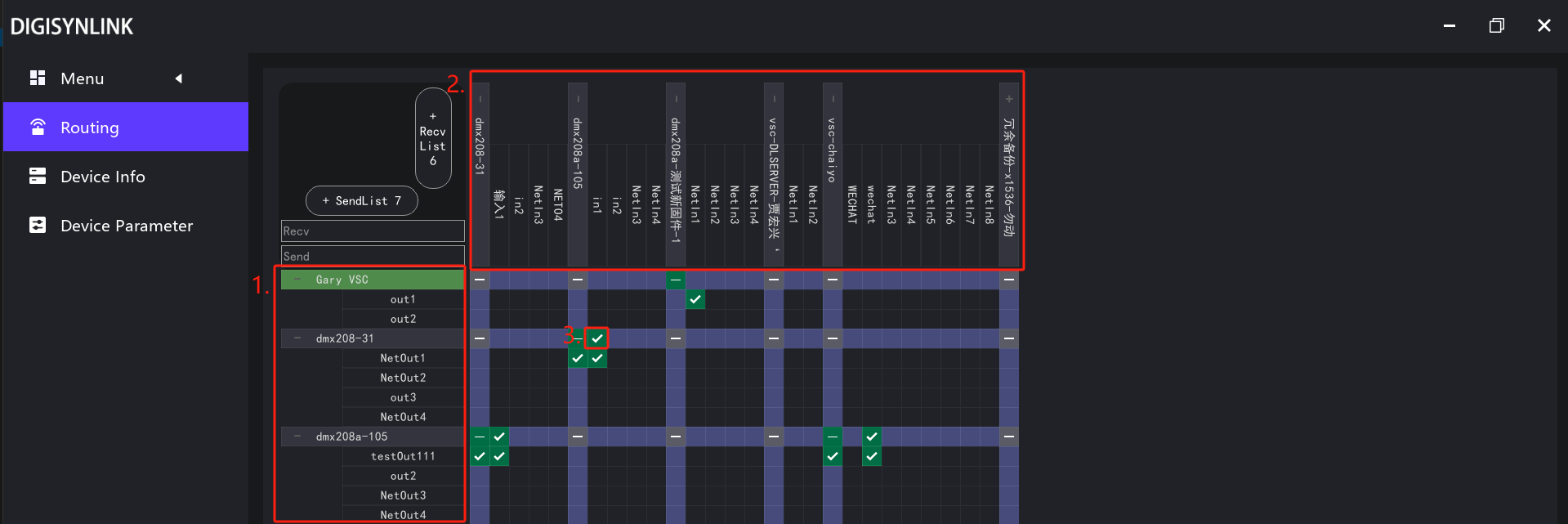Viewport: 1568px width, 524px height.
Task: Focus the Recv filter field
Action: coord(373,231)
